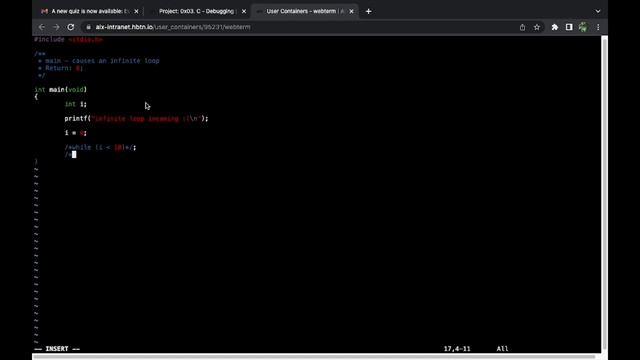Switch to Project 0x03 C Debugging tab
640x360 pixels.
[197, 11]
